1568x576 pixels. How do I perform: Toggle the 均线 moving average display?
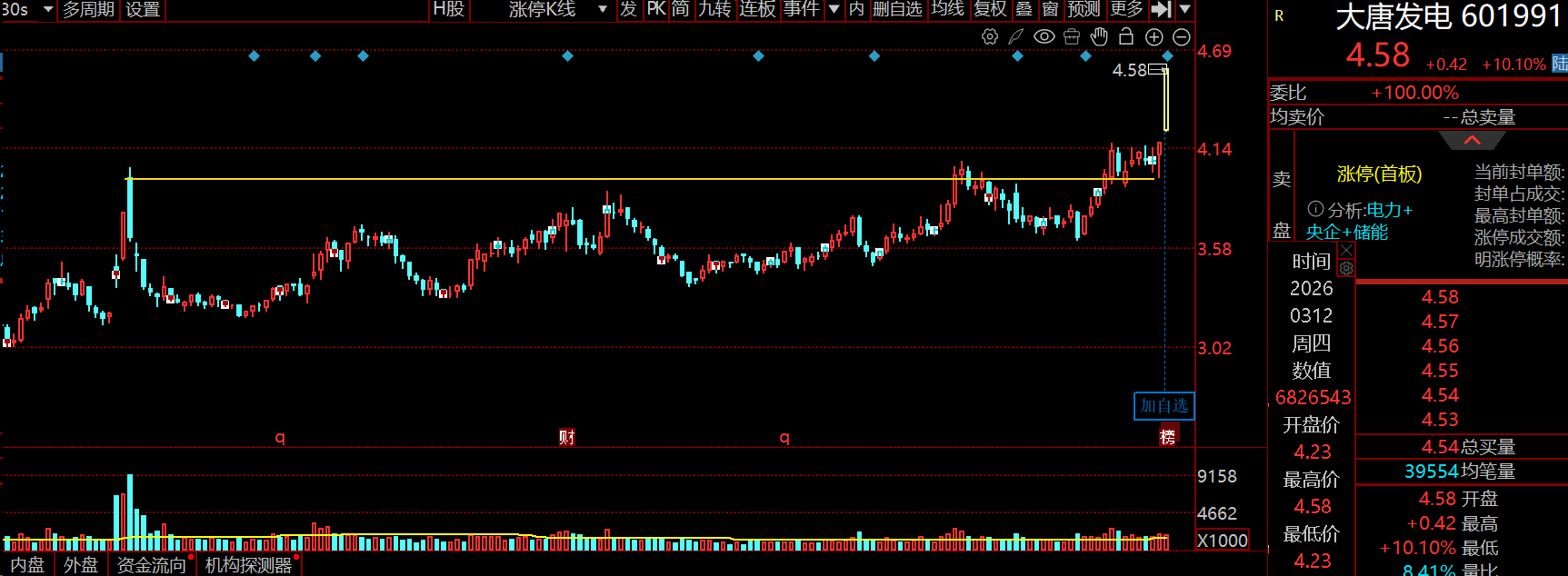947,9
